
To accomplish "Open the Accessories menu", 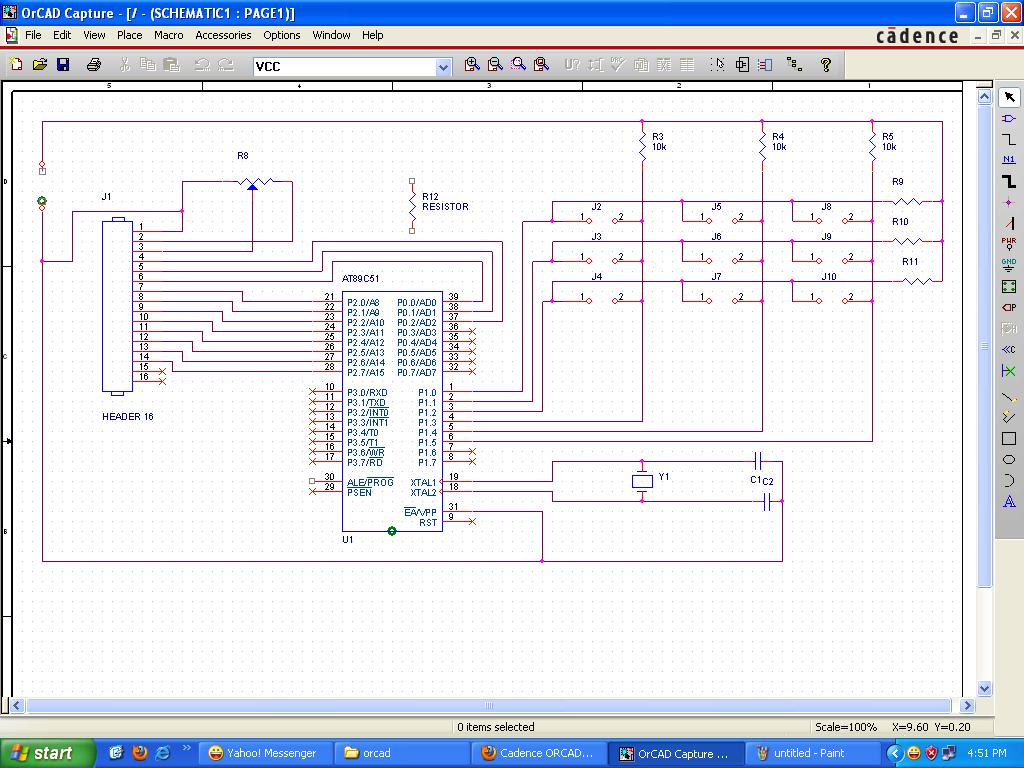I will [223, 35].
